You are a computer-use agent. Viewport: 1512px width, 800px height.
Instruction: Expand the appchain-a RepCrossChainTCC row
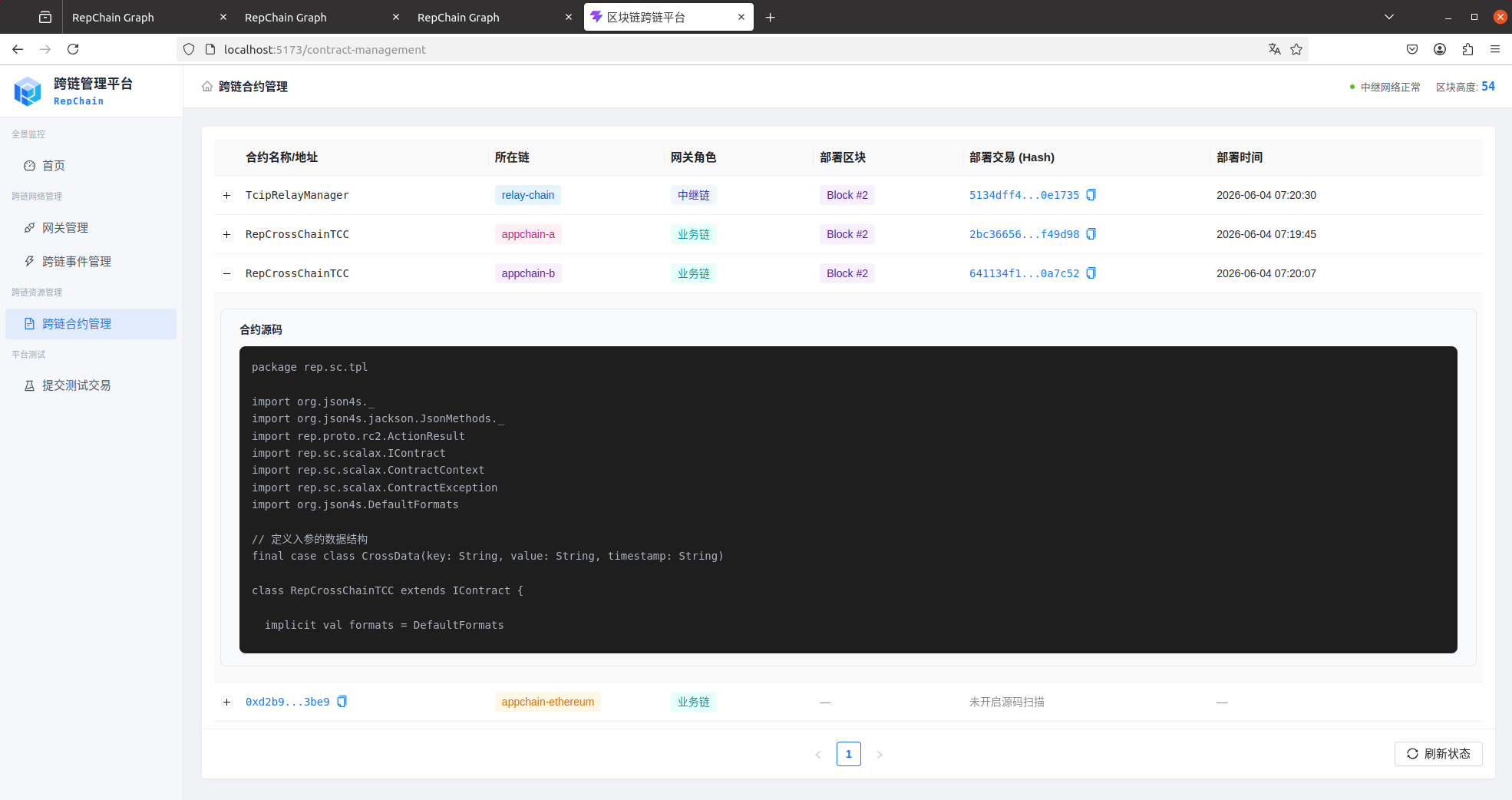coord(227,235)
